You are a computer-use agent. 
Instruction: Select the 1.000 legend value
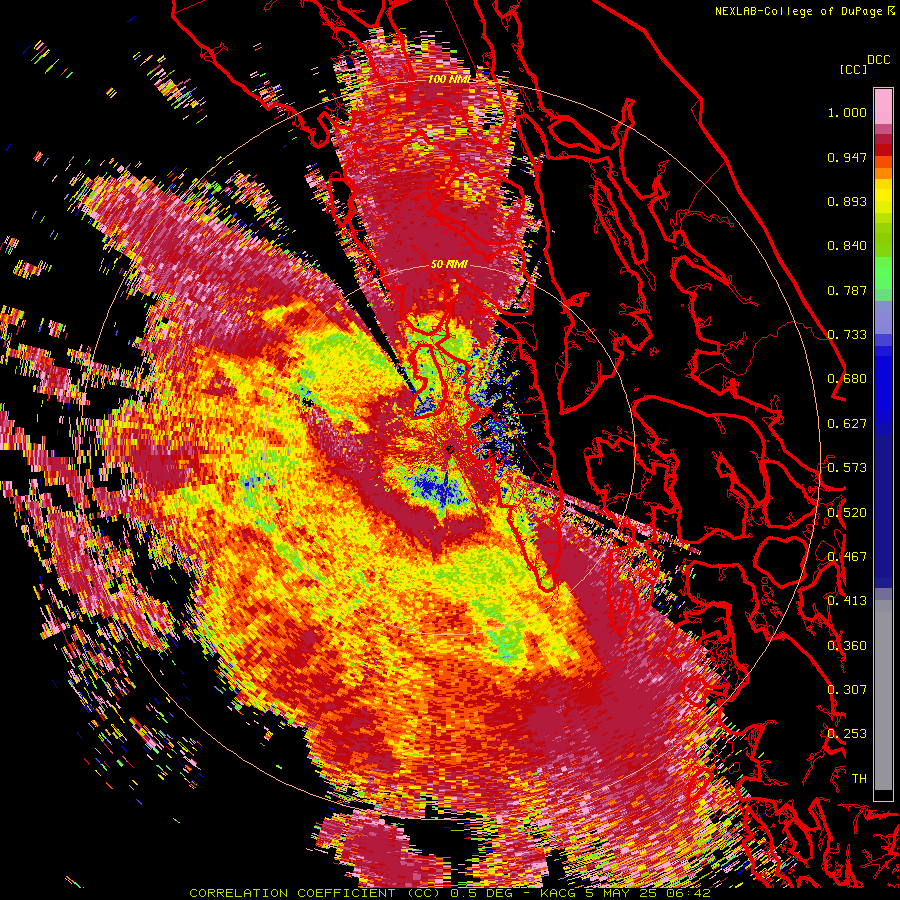[x=847, y=112]
